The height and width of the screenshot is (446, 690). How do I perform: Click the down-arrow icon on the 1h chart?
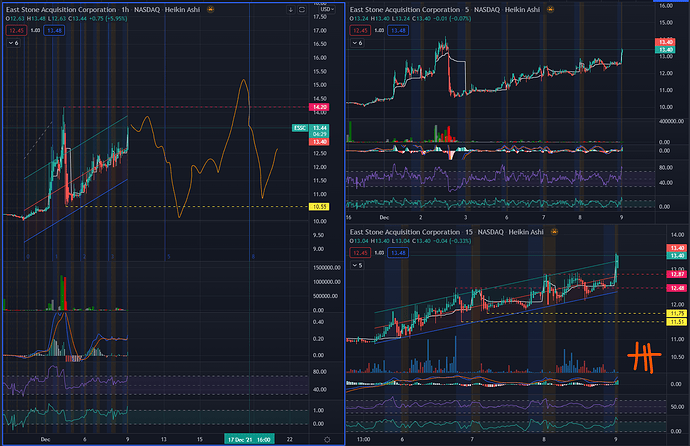(290, 10)
